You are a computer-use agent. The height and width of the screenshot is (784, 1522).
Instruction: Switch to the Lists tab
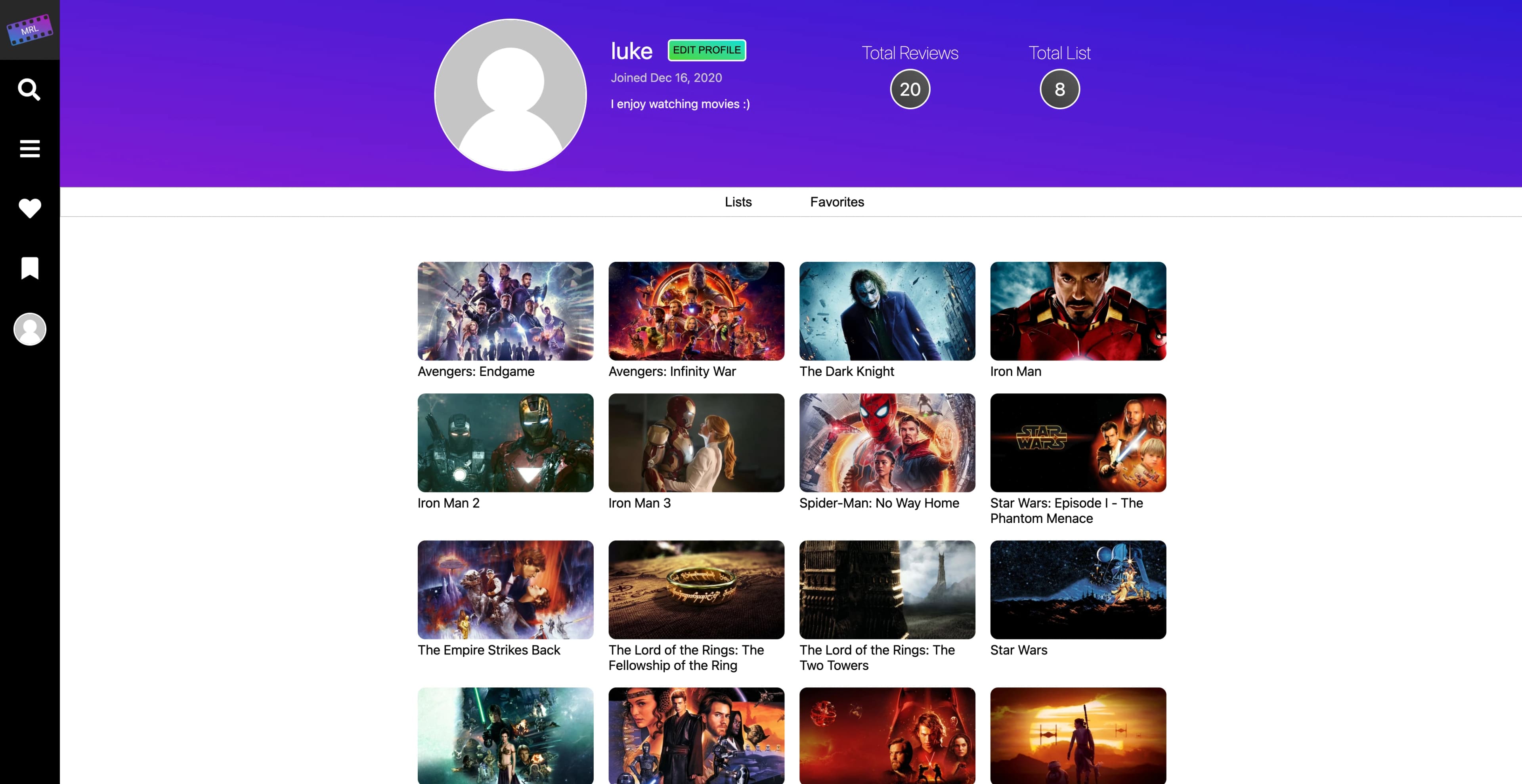738,202
